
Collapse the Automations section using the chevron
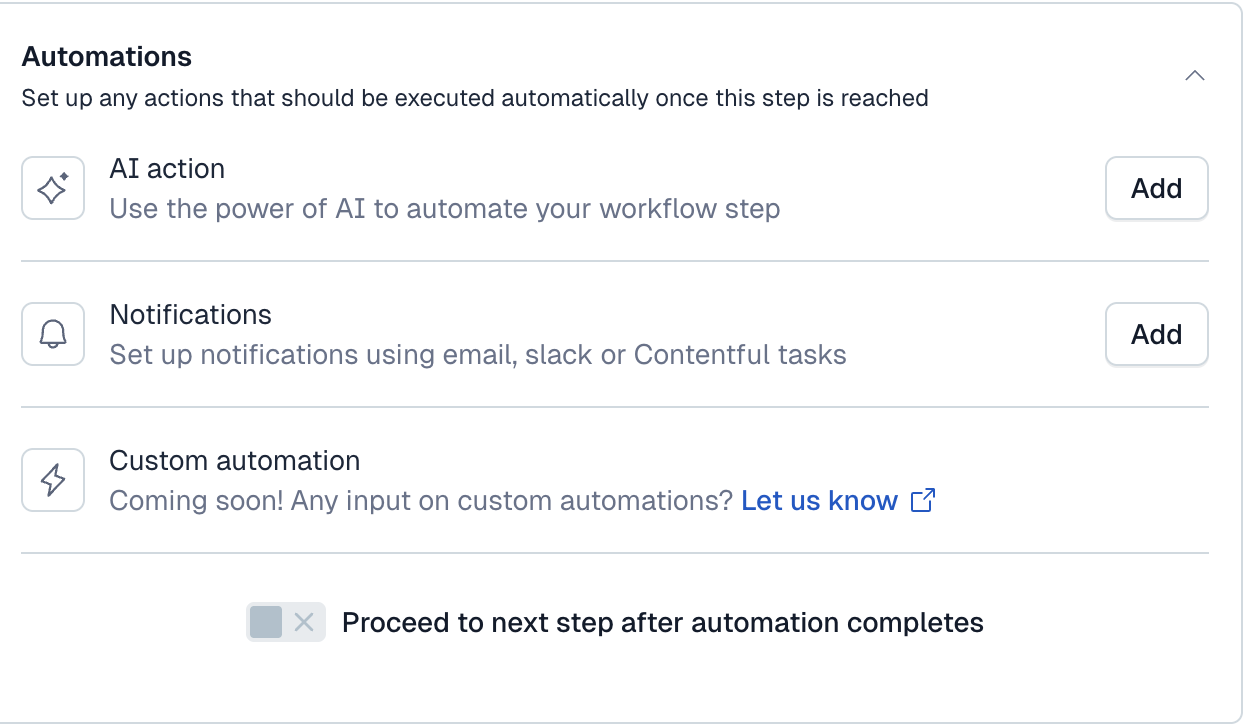tap(1194, 76)
